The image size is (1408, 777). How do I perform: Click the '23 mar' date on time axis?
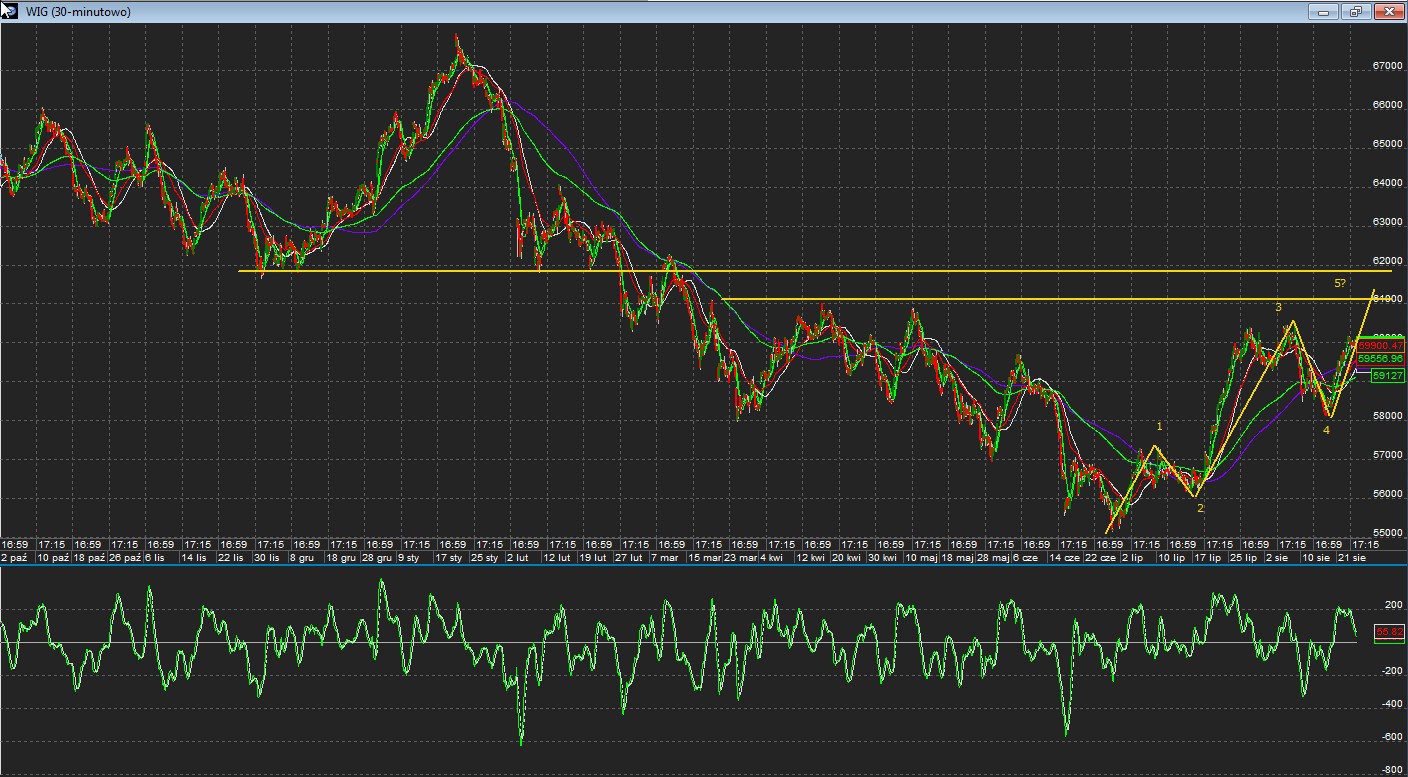pos(740,557)
